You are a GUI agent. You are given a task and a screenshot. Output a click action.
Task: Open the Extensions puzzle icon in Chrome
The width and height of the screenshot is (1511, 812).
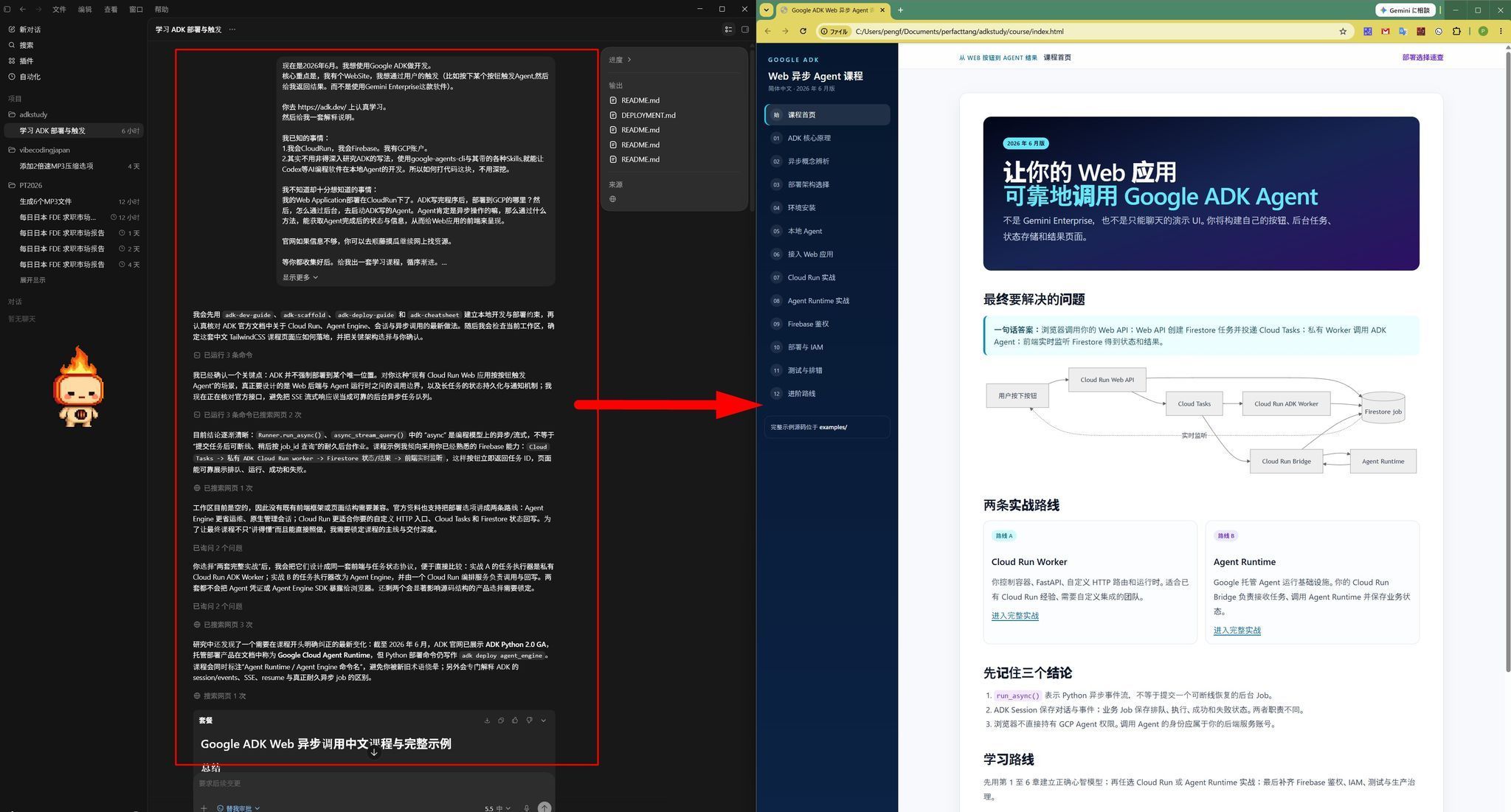(1456, 31)
